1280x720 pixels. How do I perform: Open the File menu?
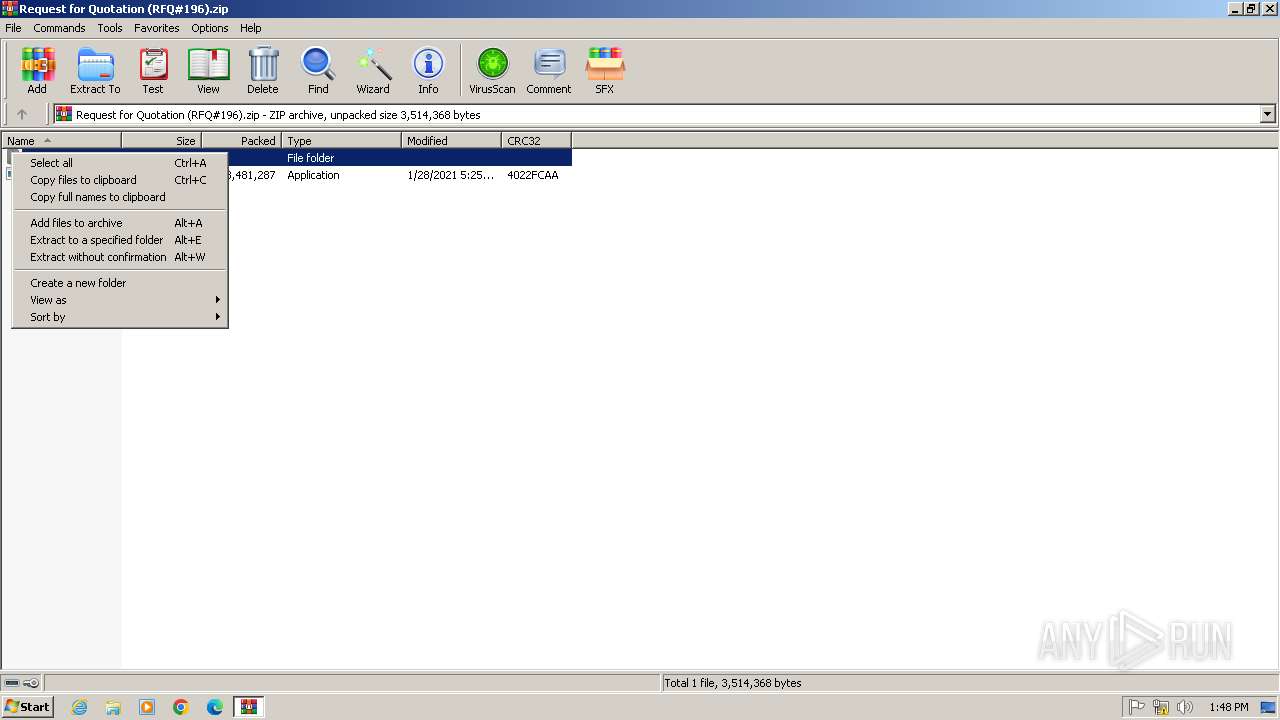(x=13, y=28)
